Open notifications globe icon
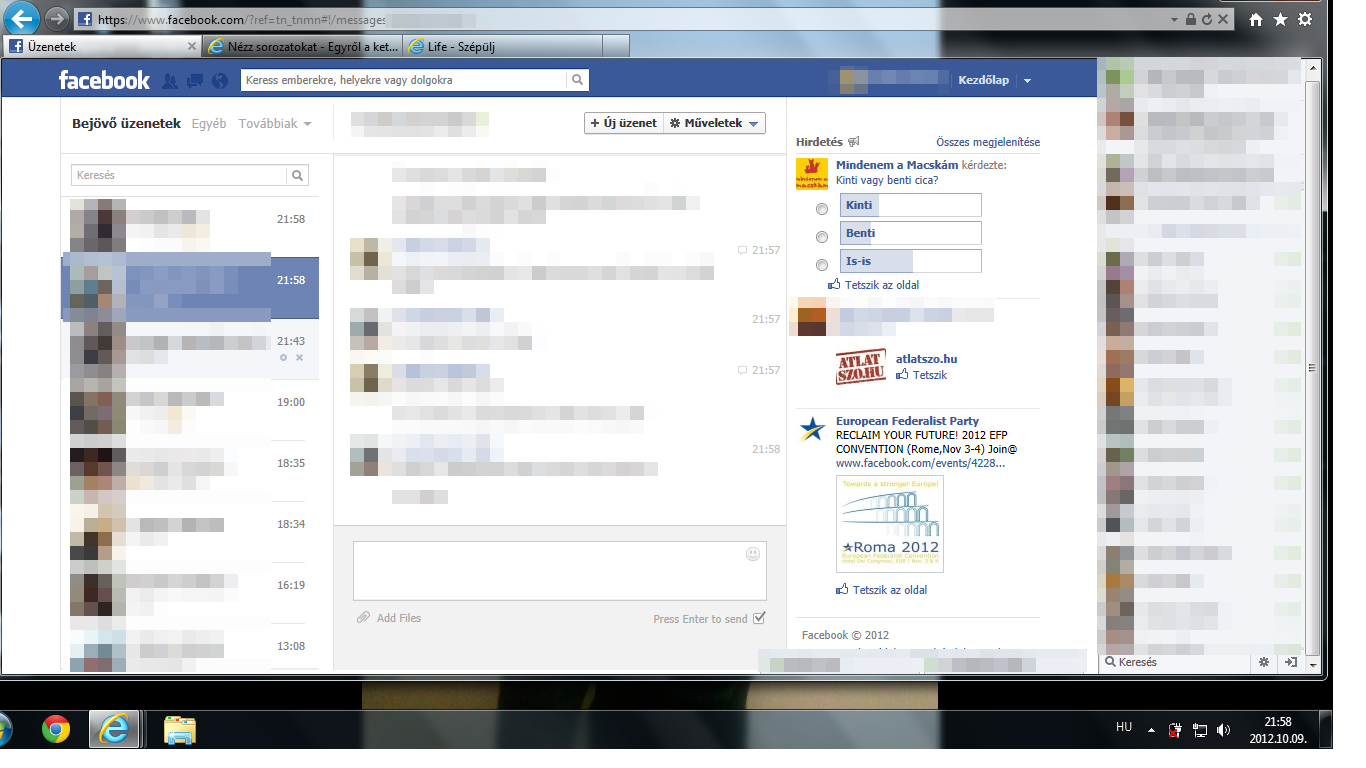The width and height of the screenshot is (1366, 768). [x=220, y=81]
